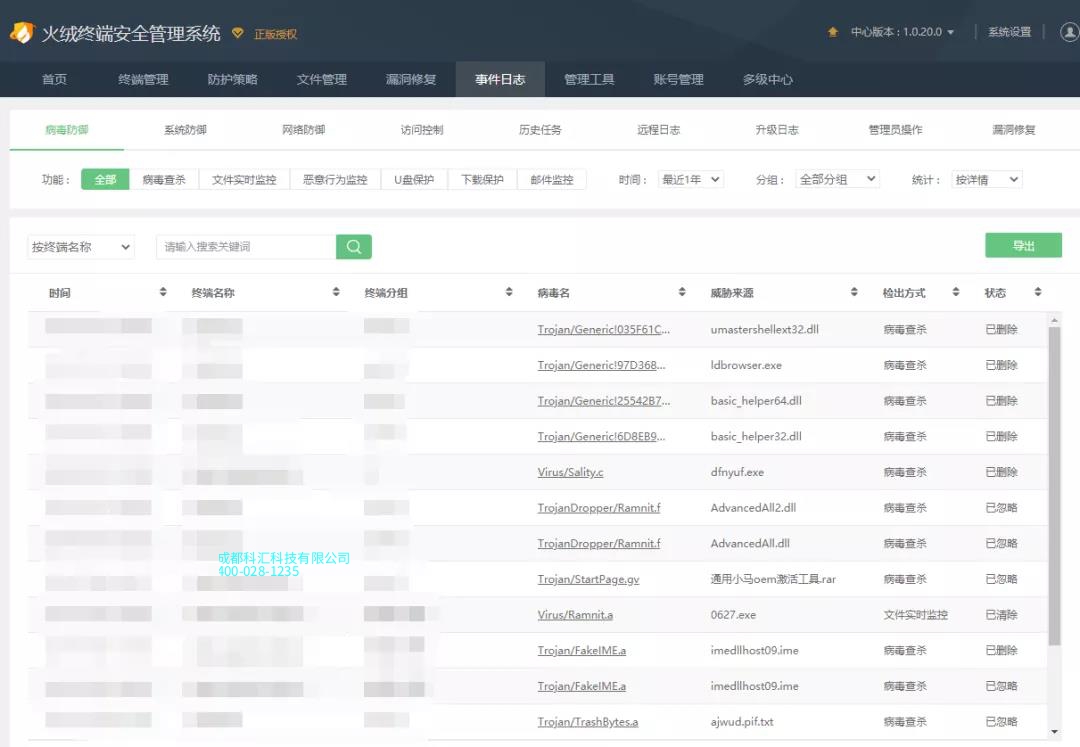Sort table by 时间 column arrows

pyautogui.click(x=163, y=292)
